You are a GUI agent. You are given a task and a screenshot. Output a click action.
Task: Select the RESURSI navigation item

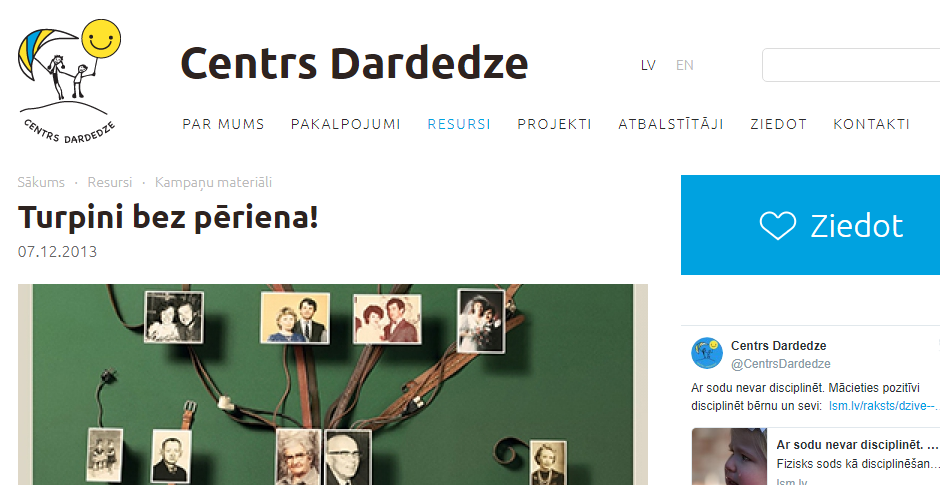pyautogui.click(x=459, y=124)
